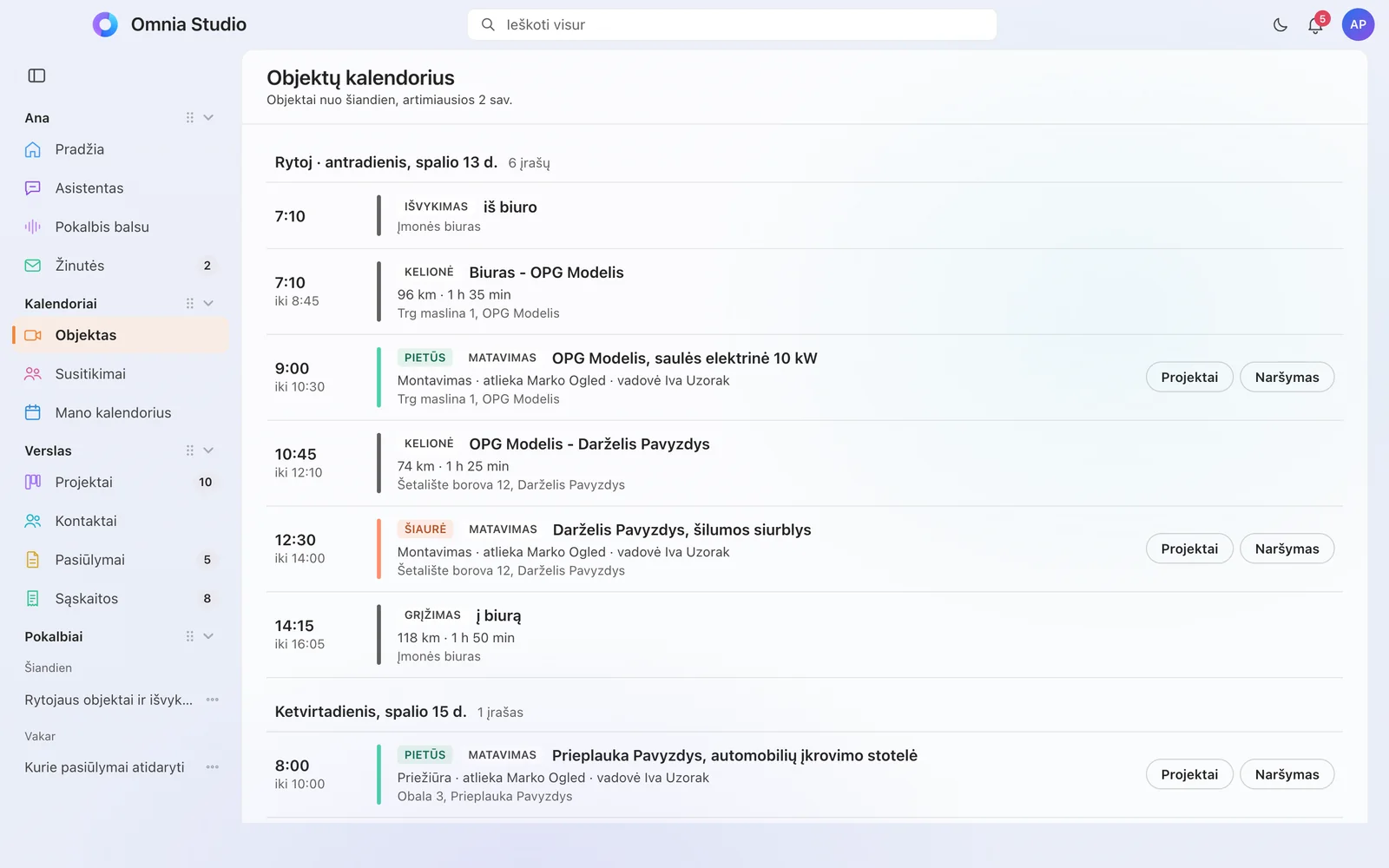Collapse the Ana section chevron
This screenshot has height=868, width=1389.
click(208, 117)
